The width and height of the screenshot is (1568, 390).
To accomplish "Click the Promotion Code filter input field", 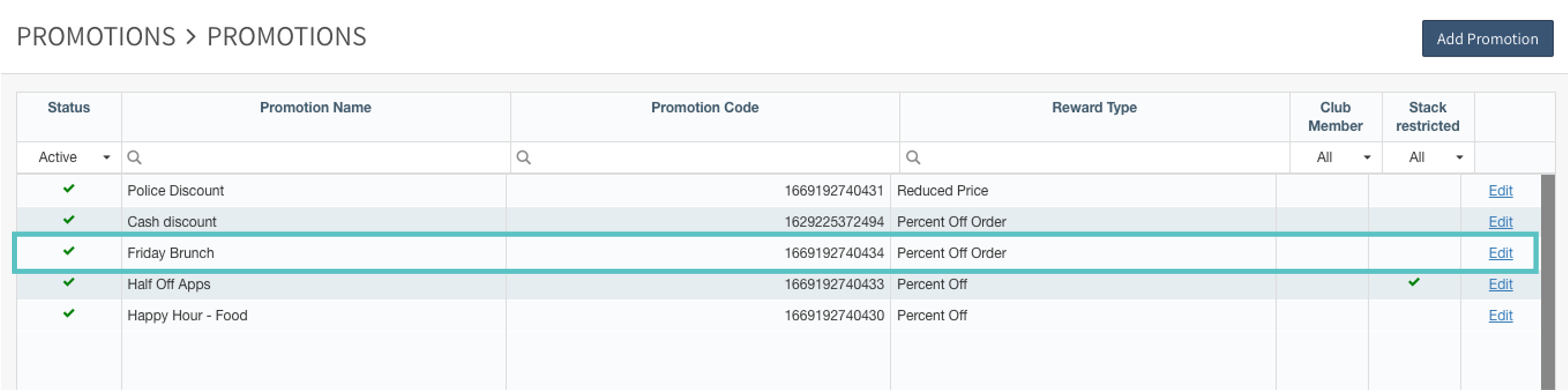I will pos(712,158).
